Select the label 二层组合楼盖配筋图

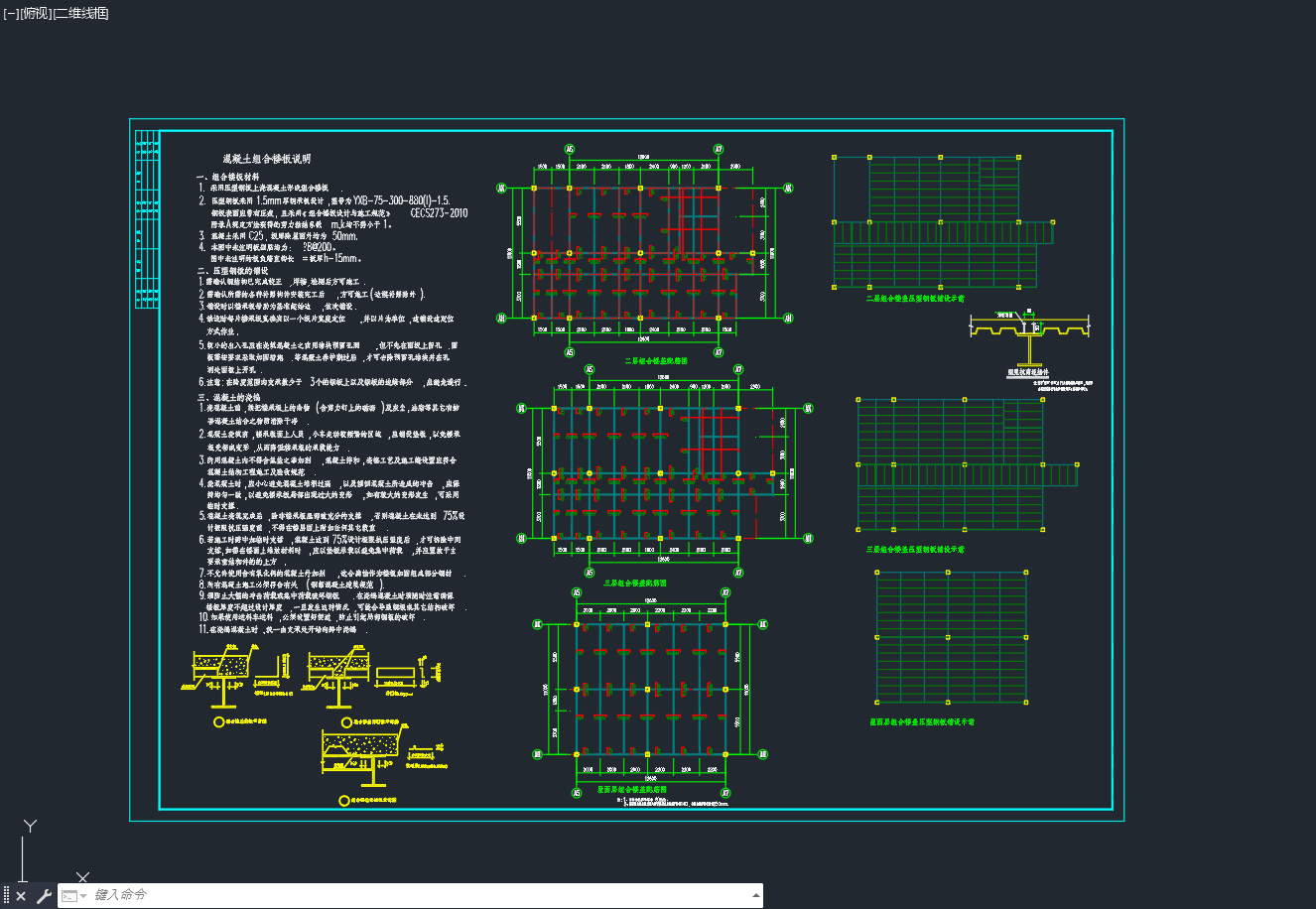tap(655, 361)
